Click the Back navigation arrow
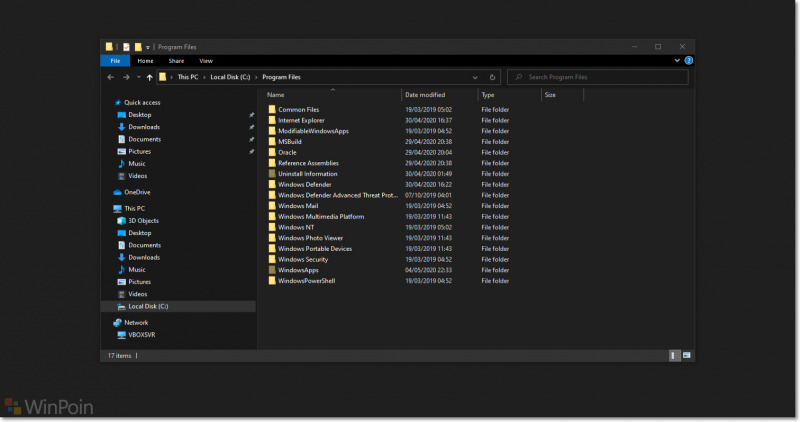The width and height of the screenshot is (800, 422). pos(111,77)
